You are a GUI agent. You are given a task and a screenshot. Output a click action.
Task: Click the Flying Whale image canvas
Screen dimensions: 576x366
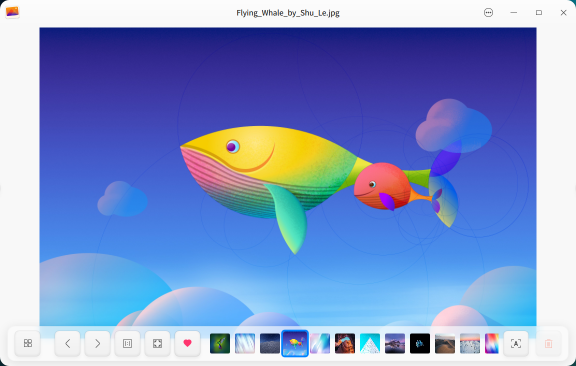click(288, 176)
